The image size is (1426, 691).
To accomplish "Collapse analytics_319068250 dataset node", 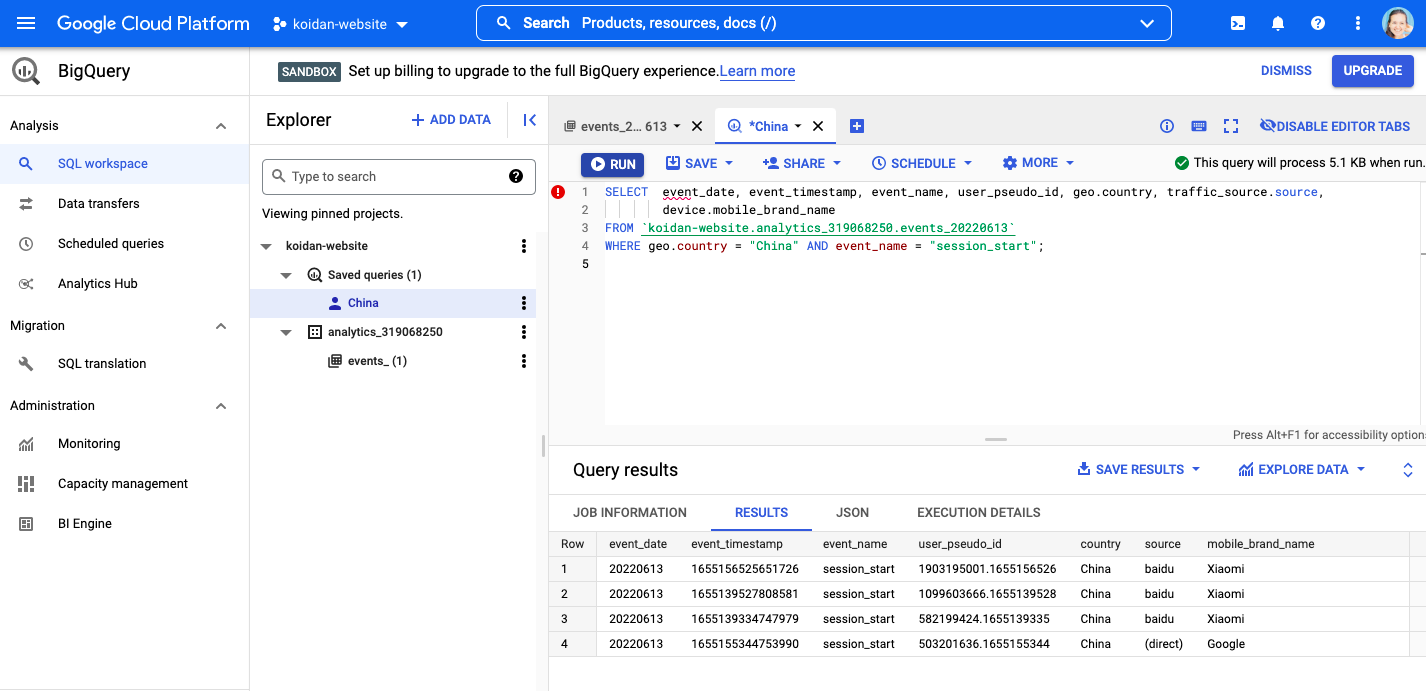I will pos(286,332).
